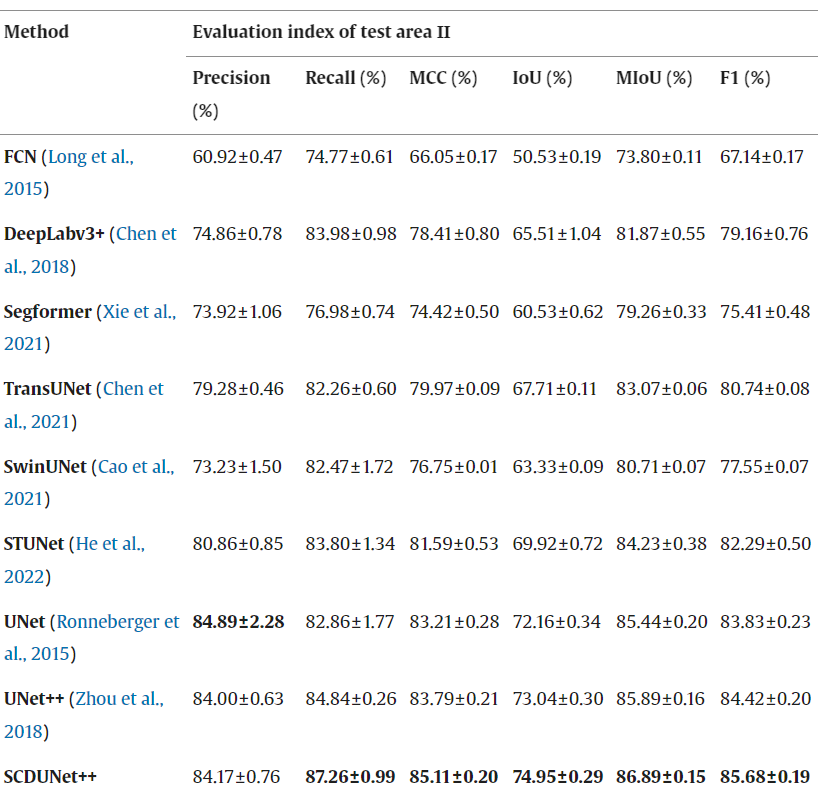This screenshot has width=829, height=795.
Task: Follow the Xie et al., 2021 citation link
Action: tap(139, 311)
